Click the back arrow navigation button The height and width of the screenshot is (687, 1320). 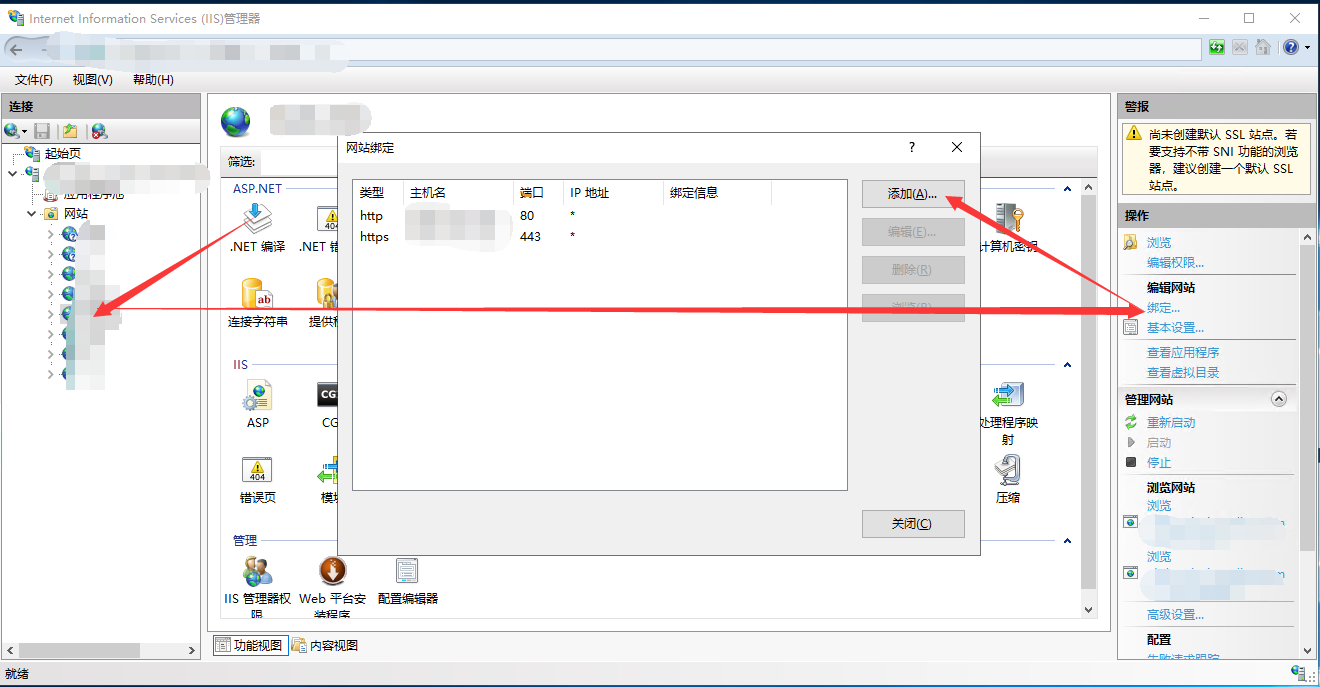tap(16, 48)
